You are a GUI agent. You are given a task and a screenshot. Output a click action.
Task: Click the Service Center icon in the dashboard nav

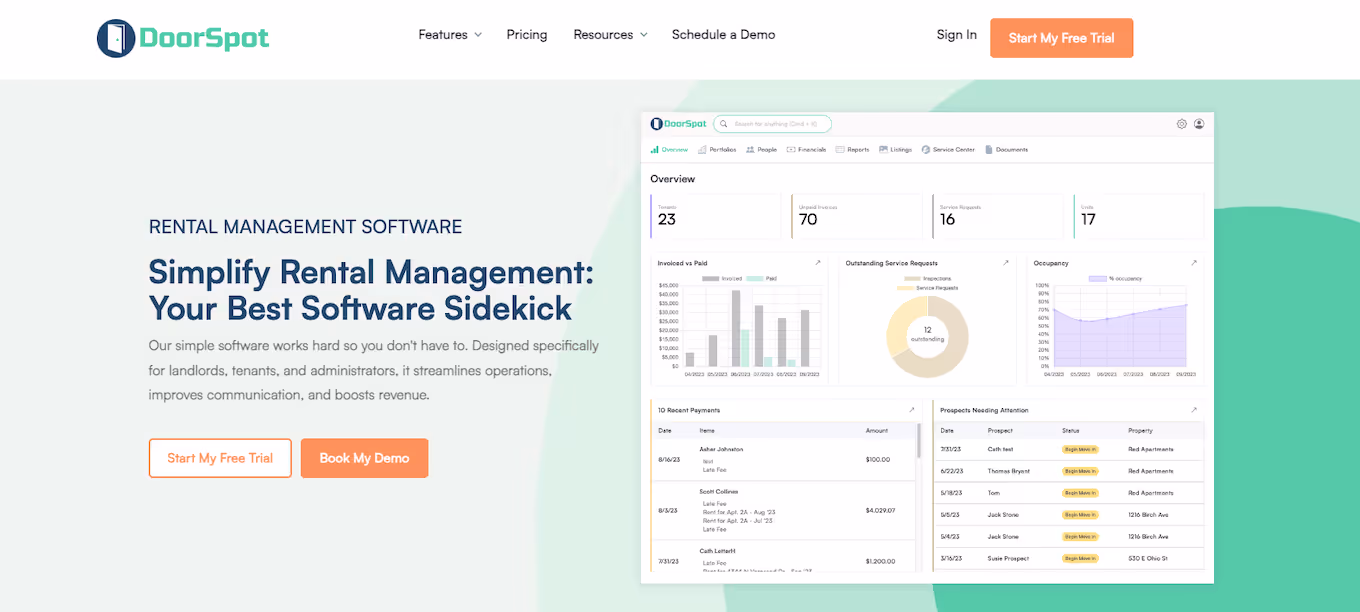coord(926,149)
